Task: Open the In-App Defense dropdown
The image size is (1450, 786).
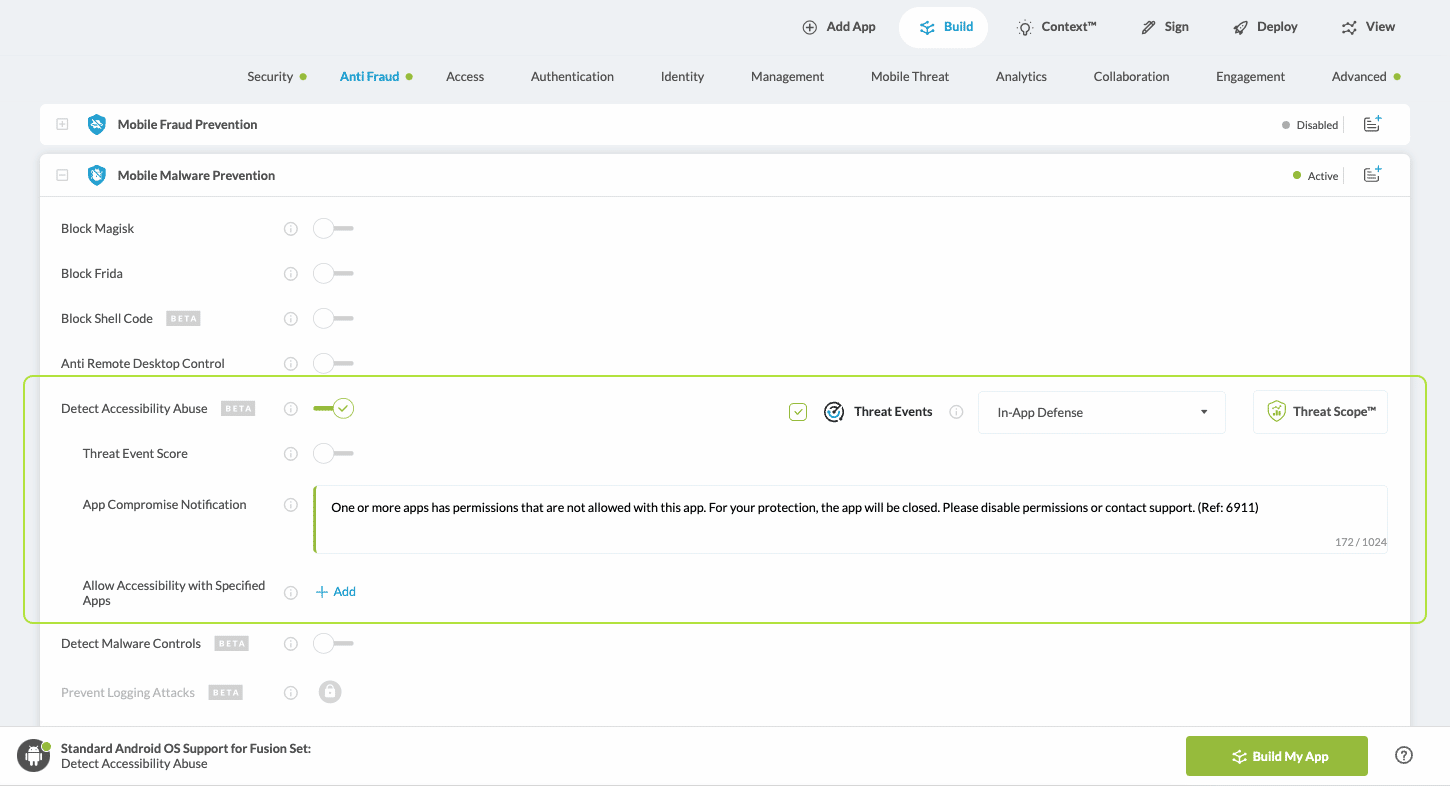Action: 1101,412
